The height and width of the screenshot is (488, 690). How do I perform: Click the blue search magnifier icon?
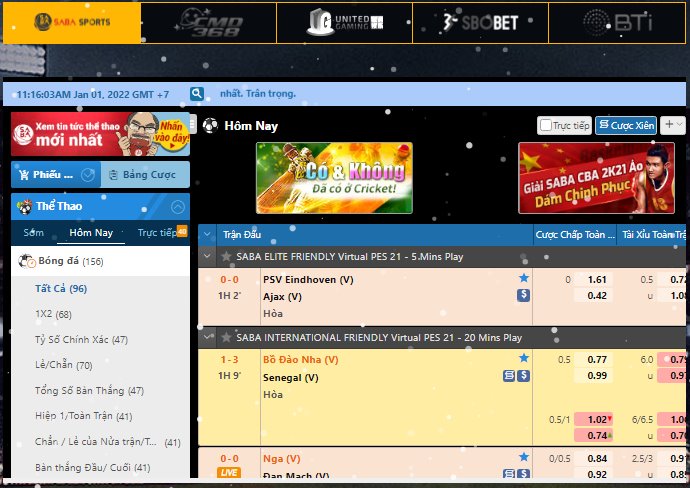[197, 94]
